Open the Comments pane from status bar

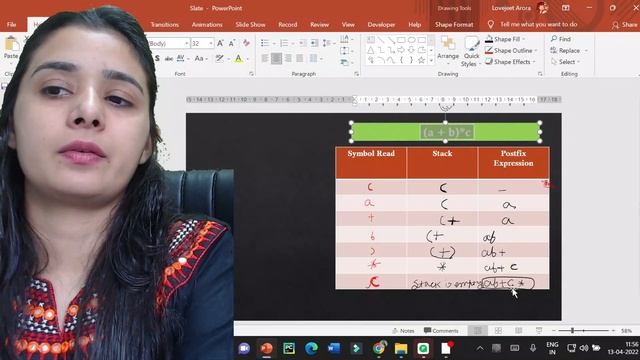click(x=441, y=331)
